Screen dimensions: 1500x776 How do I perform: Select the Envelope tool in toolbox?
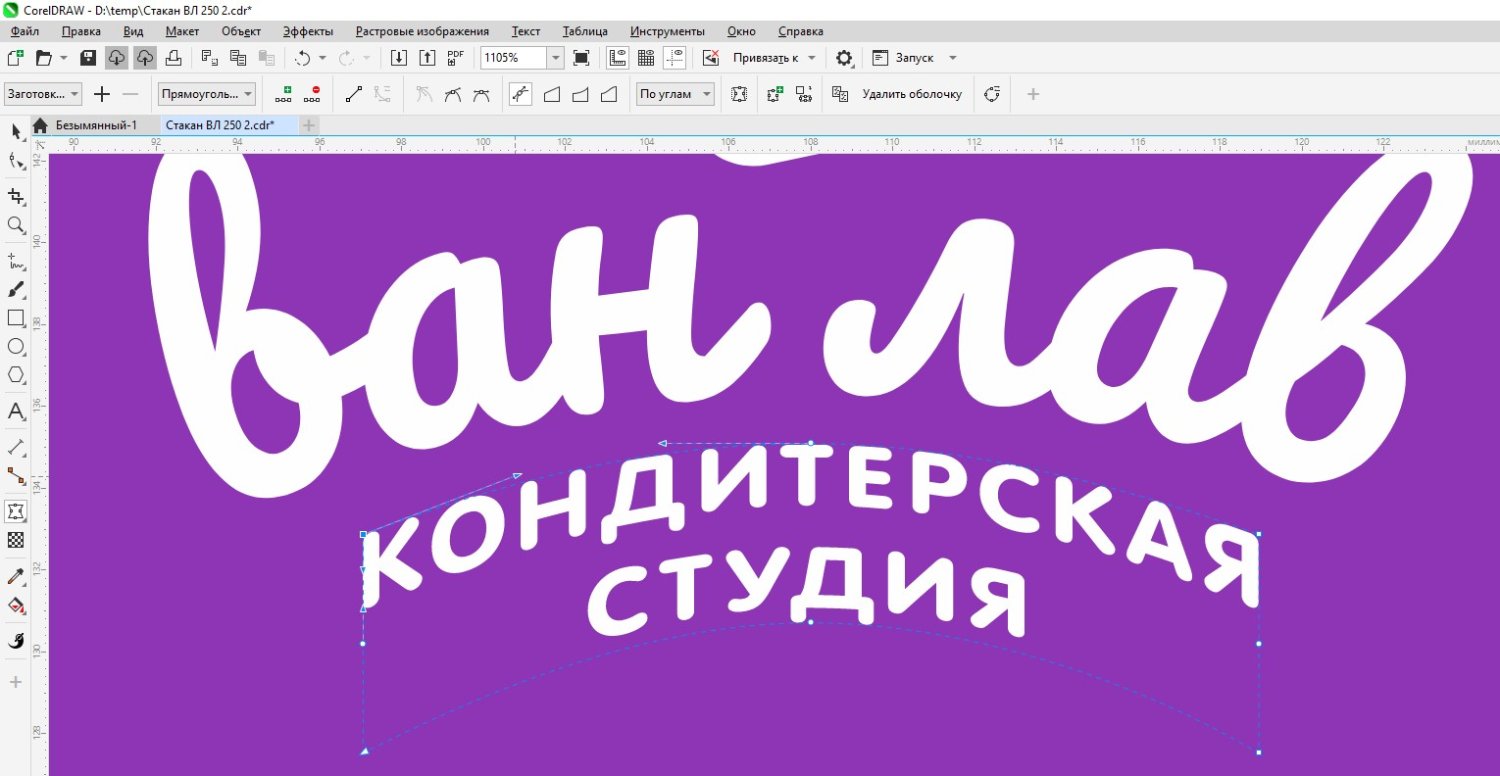pos(16,511)
